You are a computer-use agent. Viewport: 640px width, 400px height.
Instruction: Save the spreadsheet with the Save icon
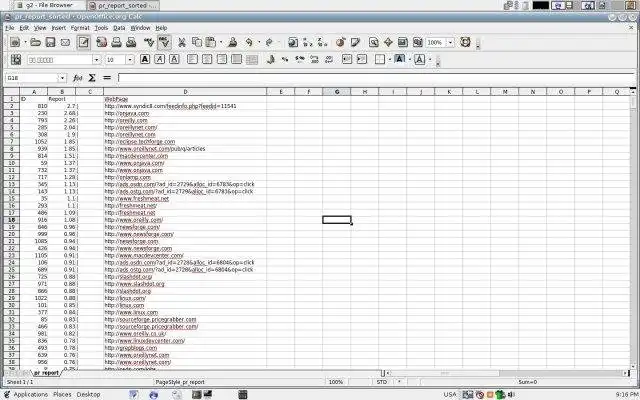(x=51, y=42)
